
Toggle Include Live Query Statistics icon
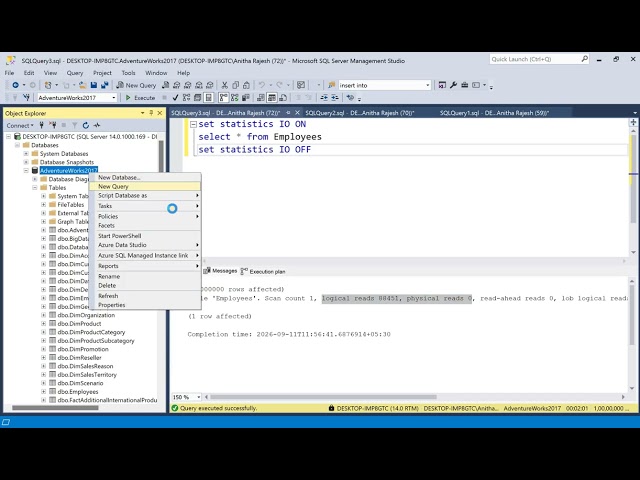click(x=235, y=98)
